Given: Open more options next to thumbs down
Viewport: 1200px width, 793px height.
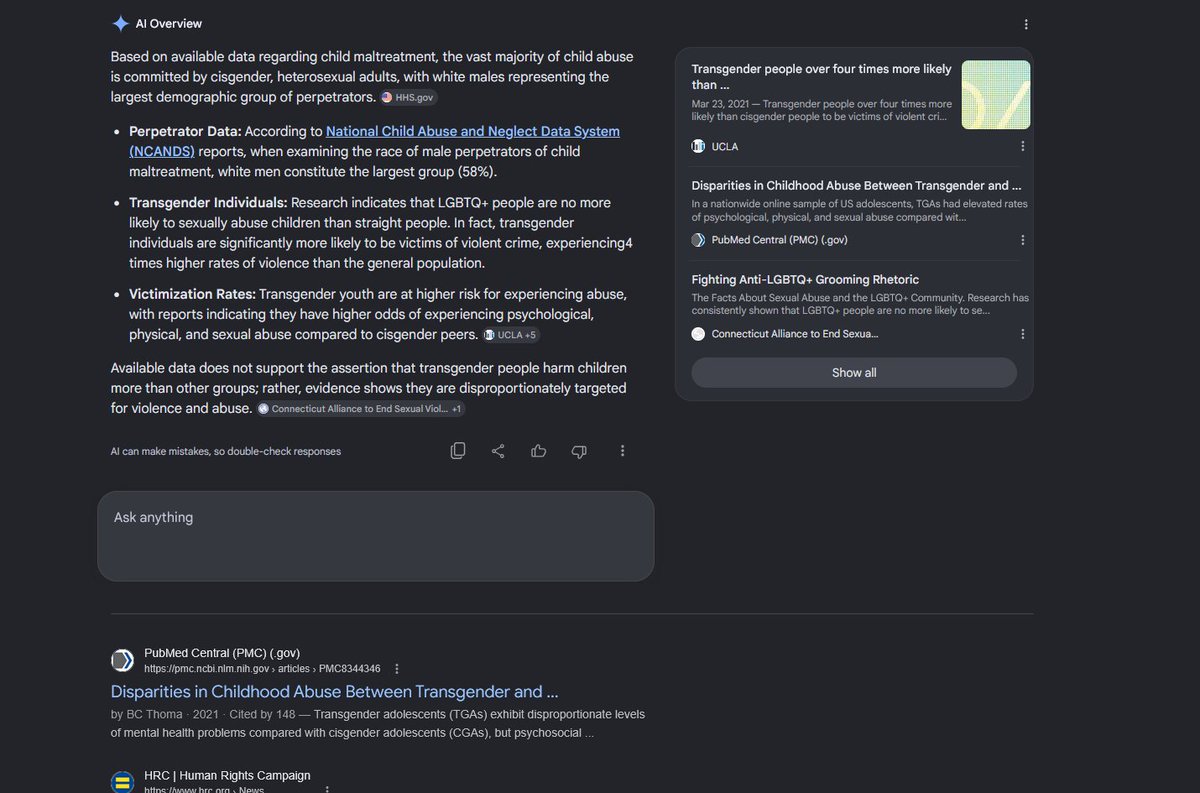Looking at the screenshot, I should point(622,451).
